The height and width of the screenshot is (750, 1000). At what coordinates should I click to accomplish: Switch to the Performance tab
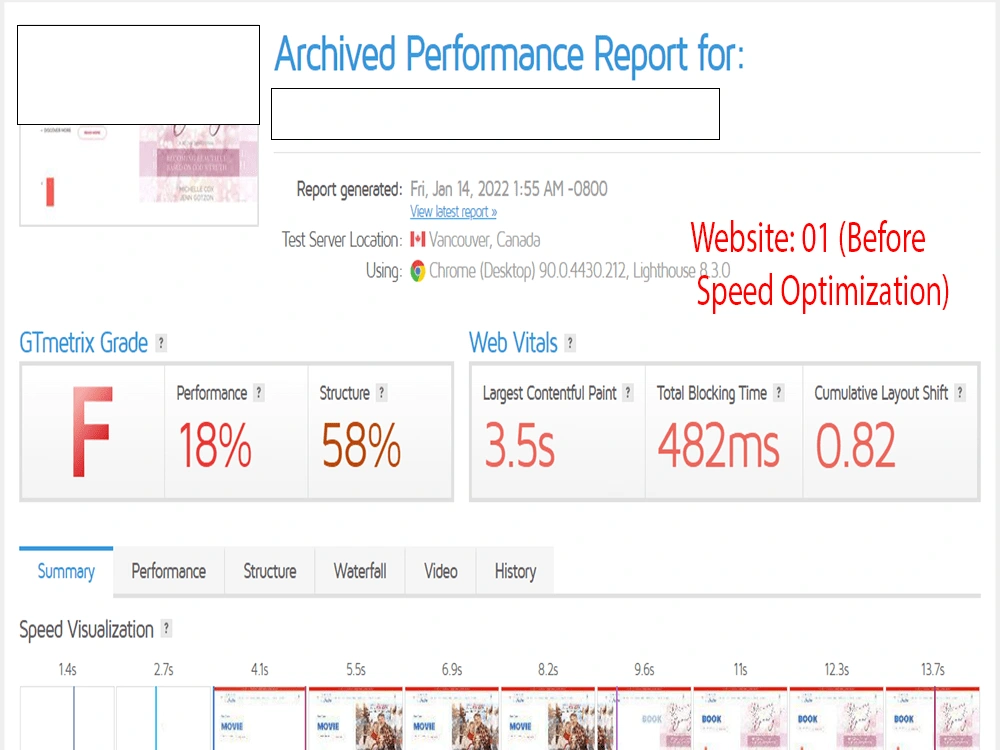[168, 571]
